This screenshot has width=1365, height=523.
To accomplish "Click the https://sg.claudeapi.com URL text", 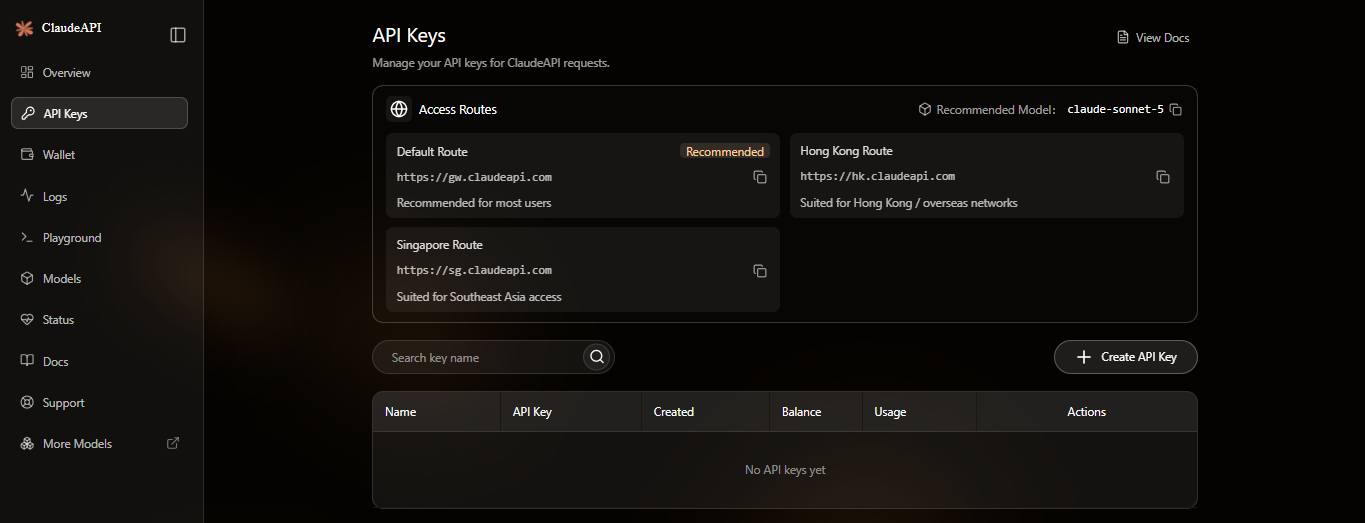I will tap(474, 270).
